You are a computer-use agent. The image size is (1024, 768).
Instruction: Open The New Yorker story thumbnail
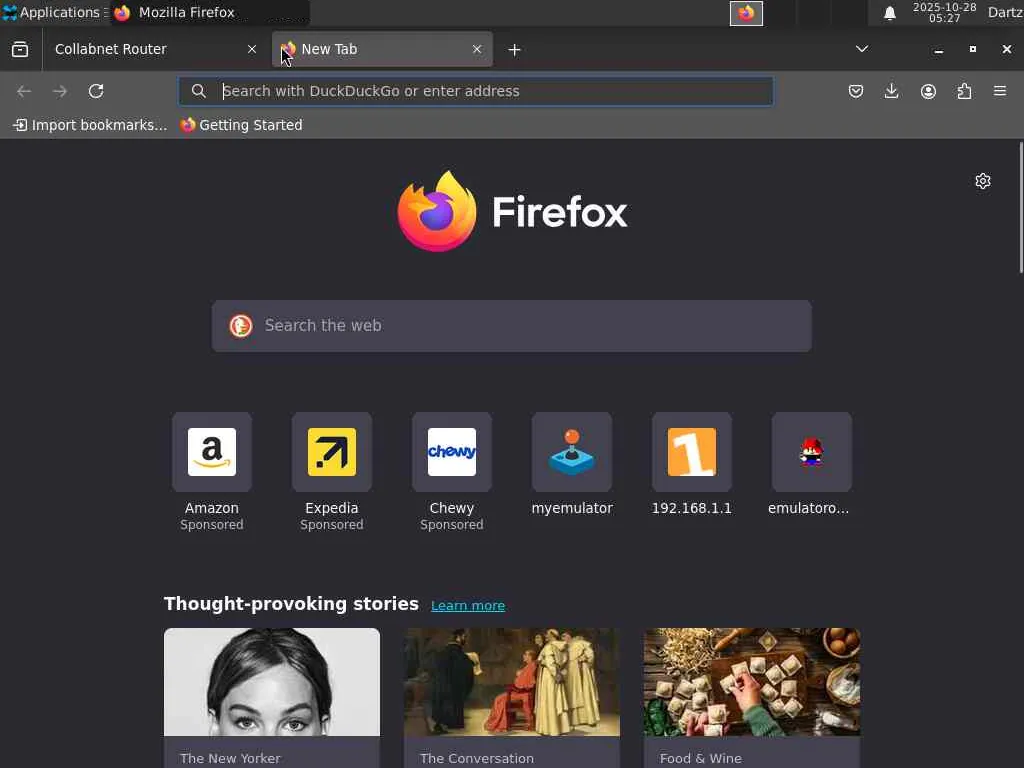tap(272, 682)
